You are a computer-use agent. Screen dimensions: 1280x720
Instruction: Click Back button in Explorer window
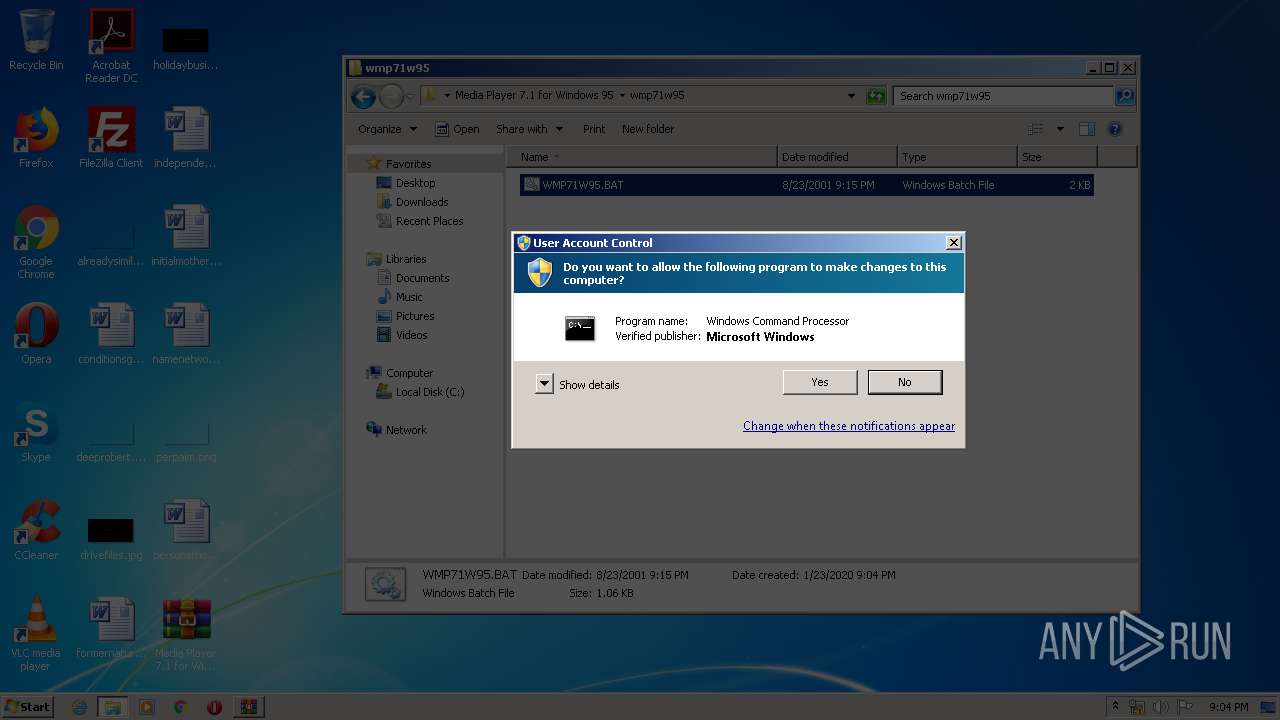pyautogui.click(x=363, y=96)
